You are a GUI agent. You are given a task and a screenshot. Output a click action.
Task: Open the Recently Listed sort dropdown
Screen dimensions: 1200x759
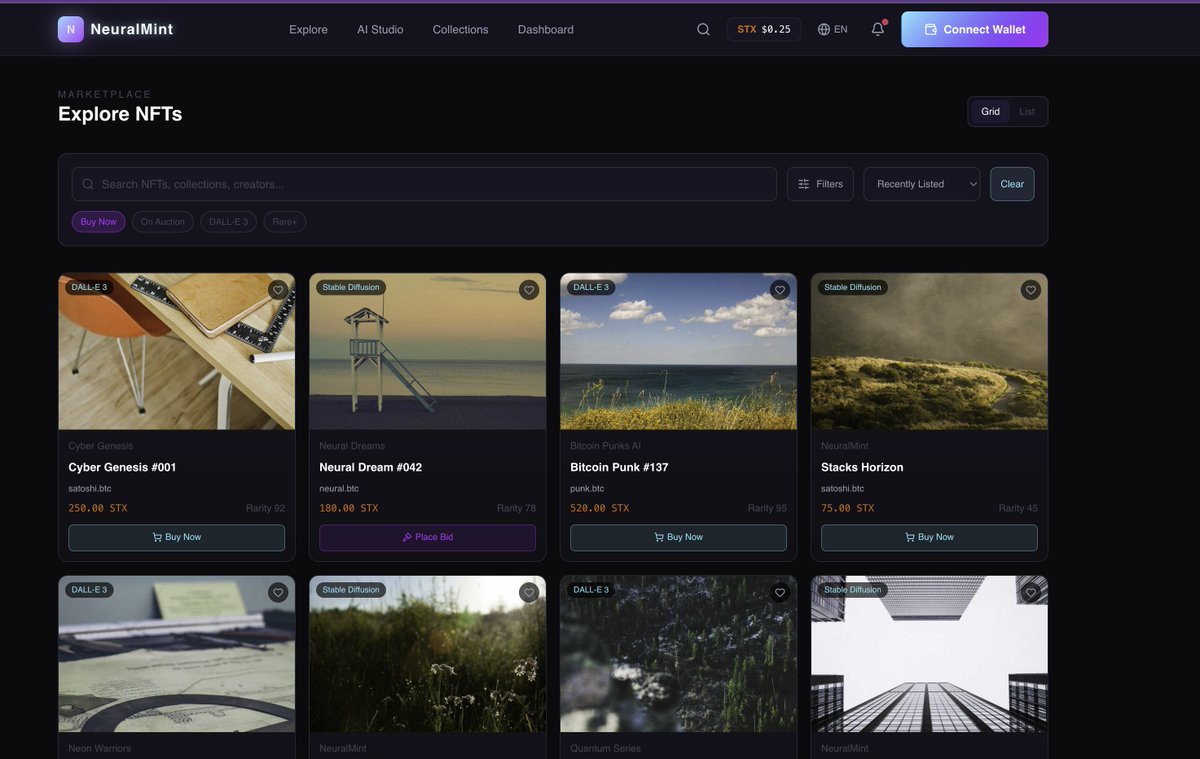point(922,184)
